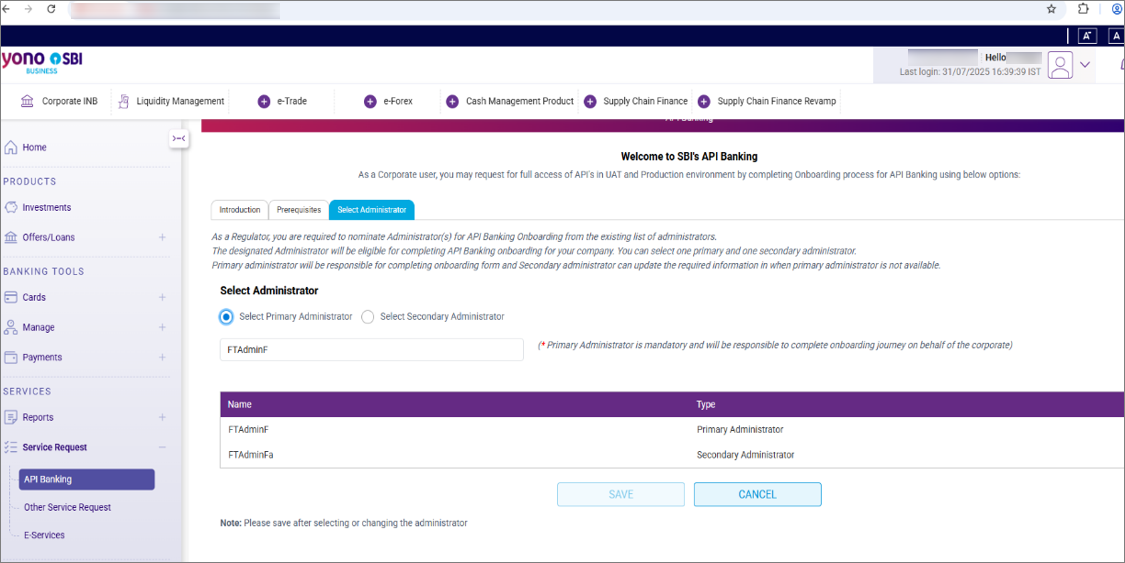Go back using browser back arrow
This screenshot has width=1125, height=563.
tap(7, 9)
